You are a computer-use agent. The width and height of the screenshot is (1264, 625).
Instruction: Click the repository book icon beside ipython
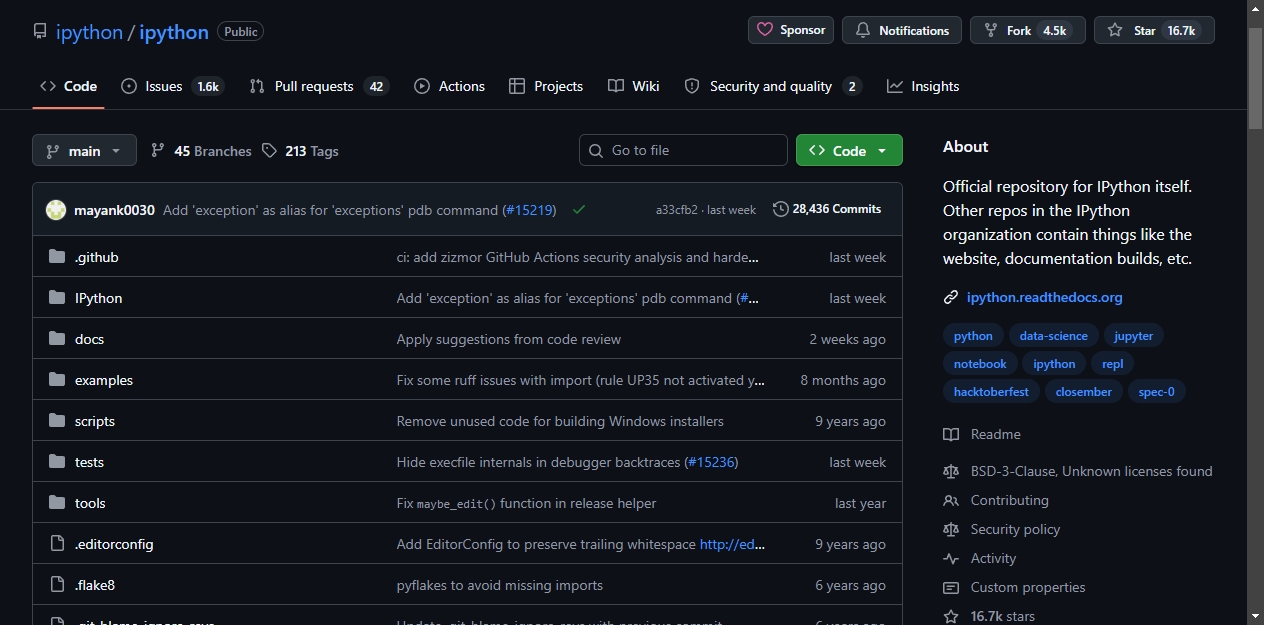click(x=40, y=31)
